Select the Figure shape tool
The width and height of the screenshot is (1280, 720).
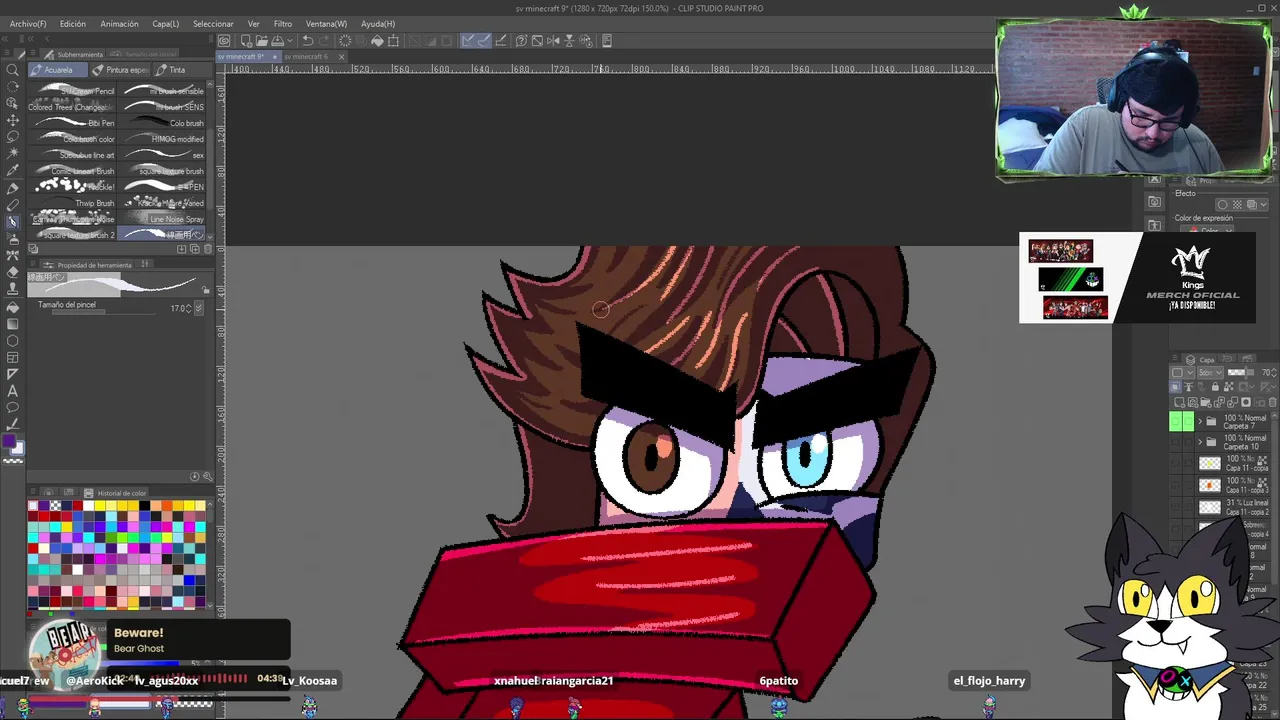click(12, 341)
